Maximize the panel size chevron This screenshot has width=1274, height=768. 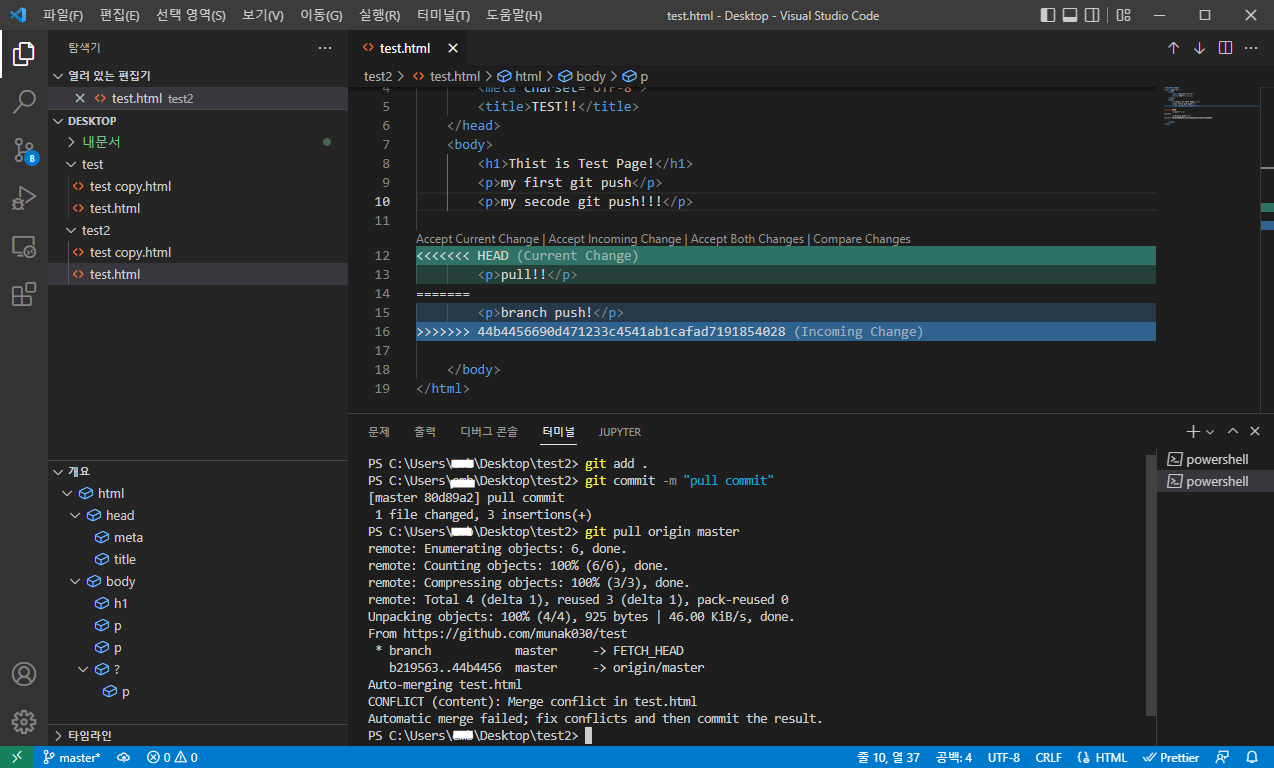[x=1233, y=431]
